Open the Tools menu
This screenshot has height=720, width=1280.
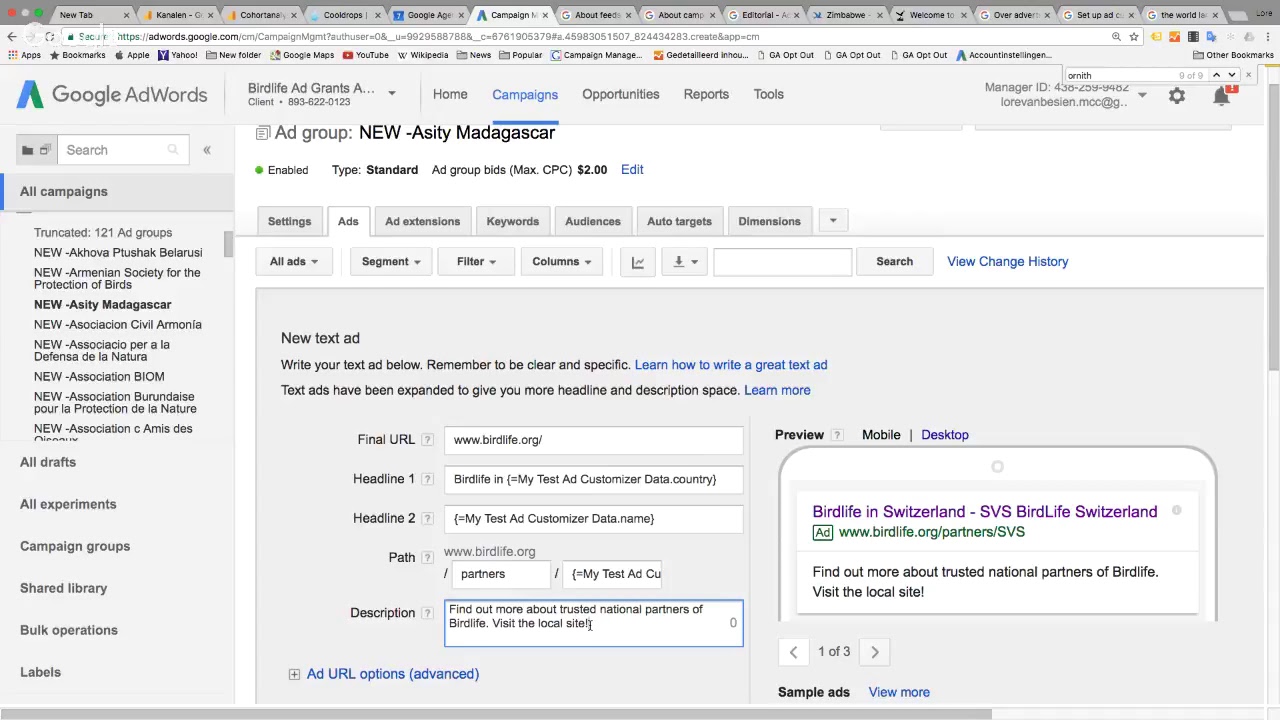tap(768, 94)
